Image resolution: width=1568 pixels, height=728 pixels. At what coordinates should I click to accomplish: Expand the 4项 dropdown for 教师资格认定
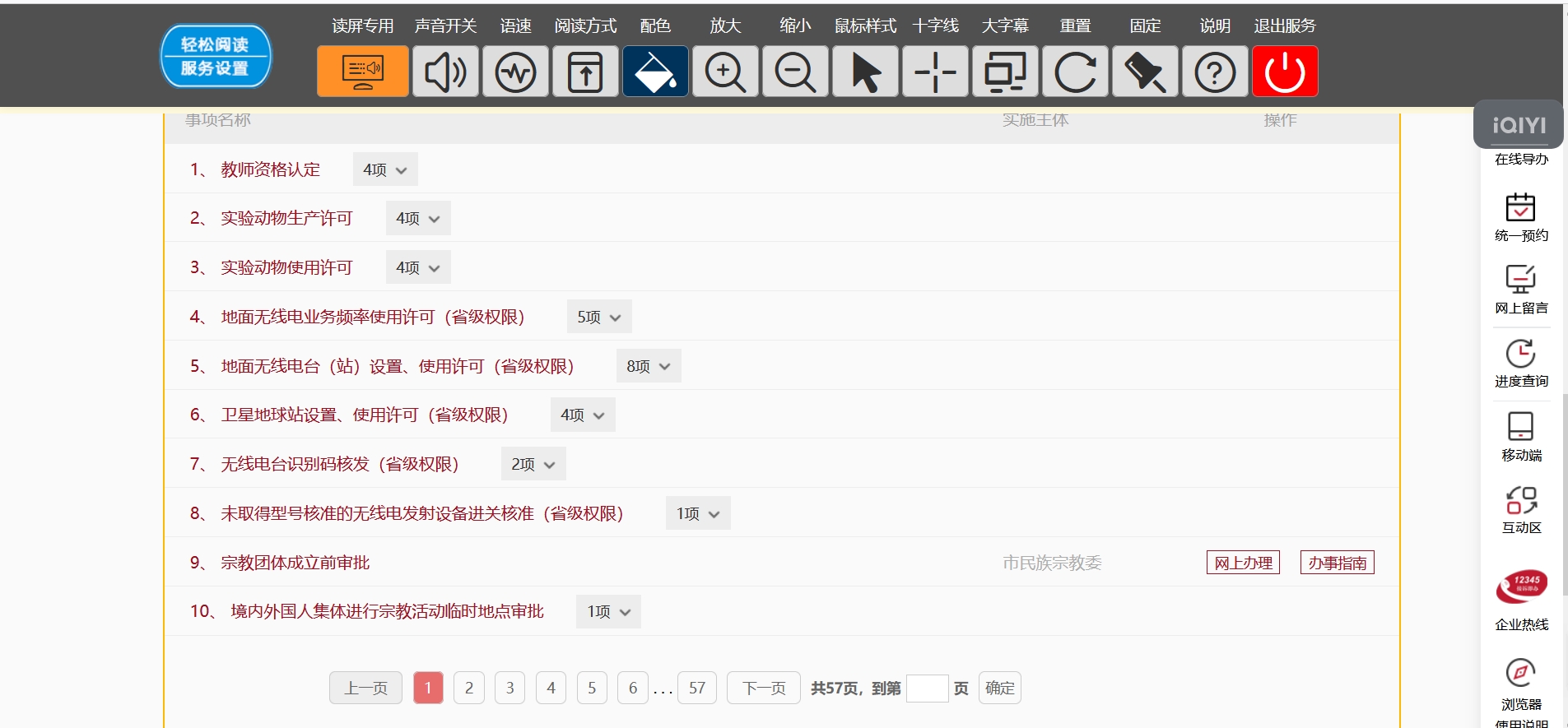(385, 169)
